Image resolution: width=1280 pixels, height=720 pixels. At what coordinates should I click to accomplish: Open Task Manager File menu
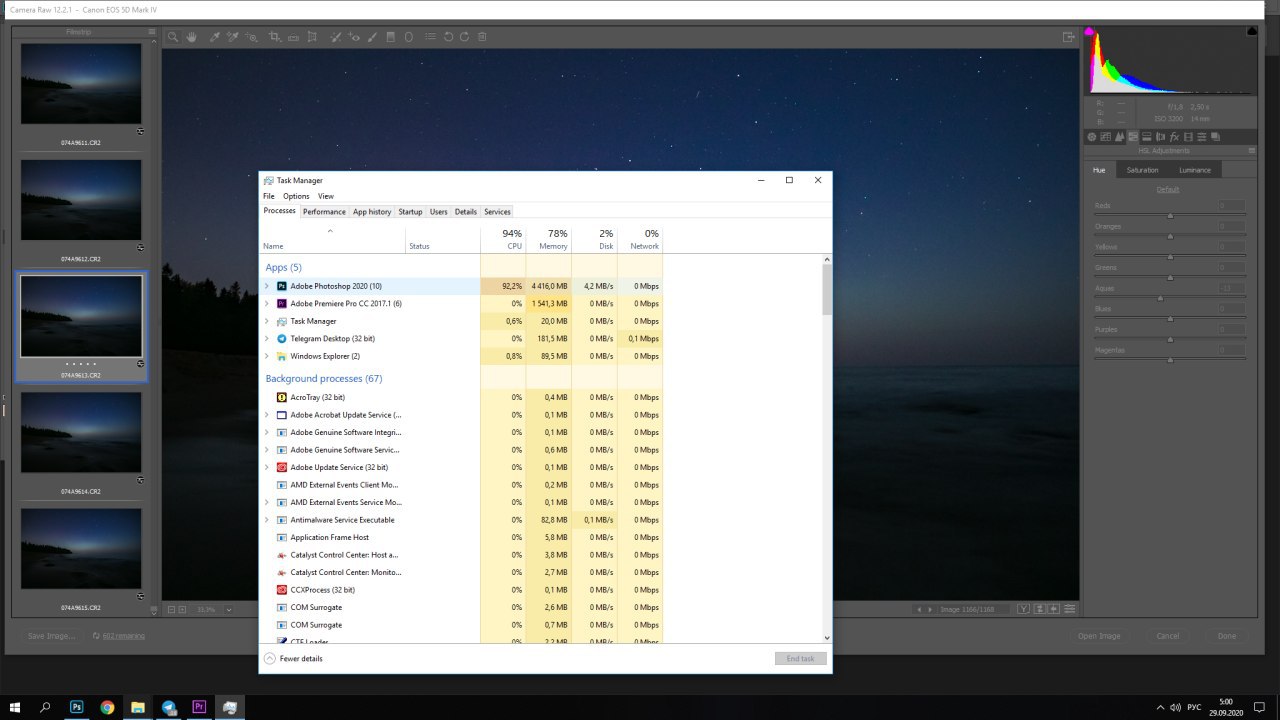(x=269, y=196)
